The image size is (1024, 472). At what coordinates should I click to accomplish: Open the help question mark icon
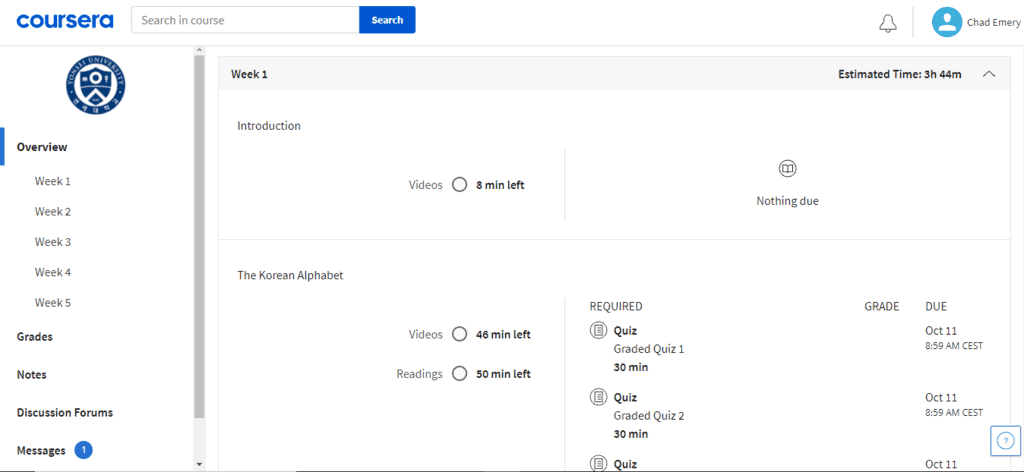click(1006, 441)
